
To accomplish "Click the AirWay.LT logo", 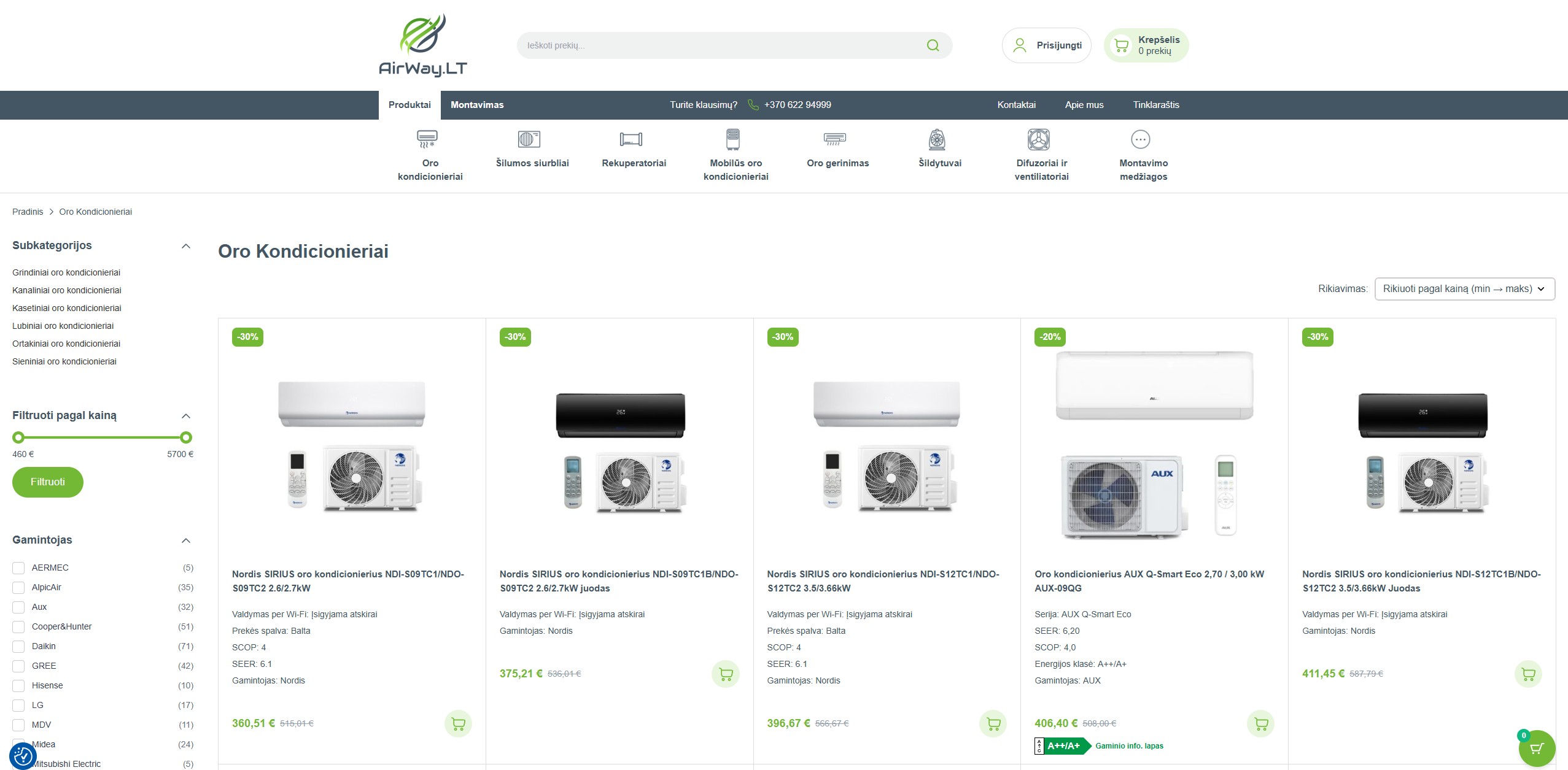I will click(423, 45).
